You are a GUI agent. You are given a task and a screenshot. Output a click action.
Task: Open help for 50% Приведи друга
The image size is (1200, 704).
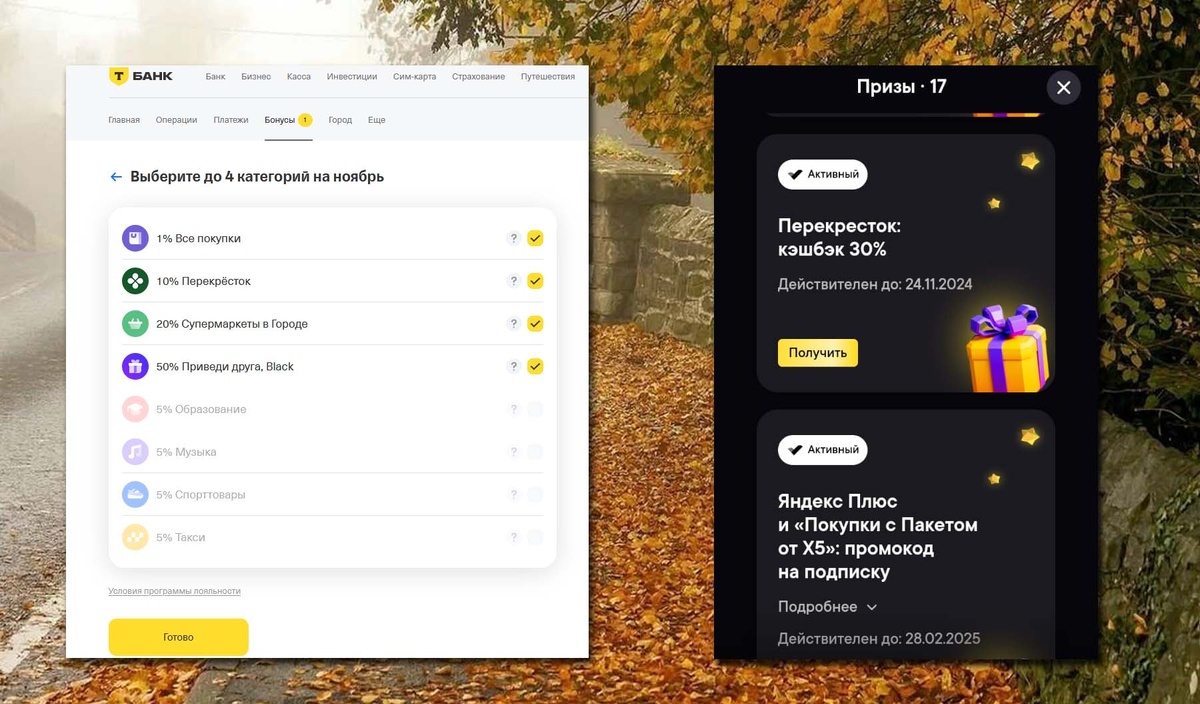[x=513, y=366]
